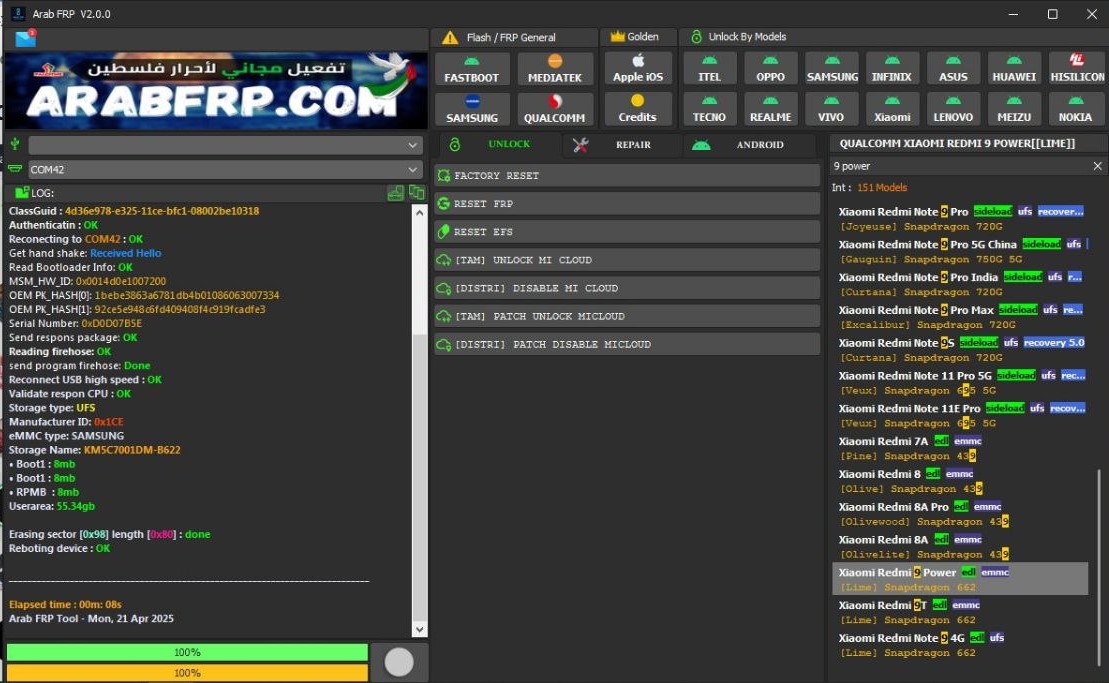Click the orange 100% progress bar
This screenshot has height=683, width=1109.
(x=187, y=672)
